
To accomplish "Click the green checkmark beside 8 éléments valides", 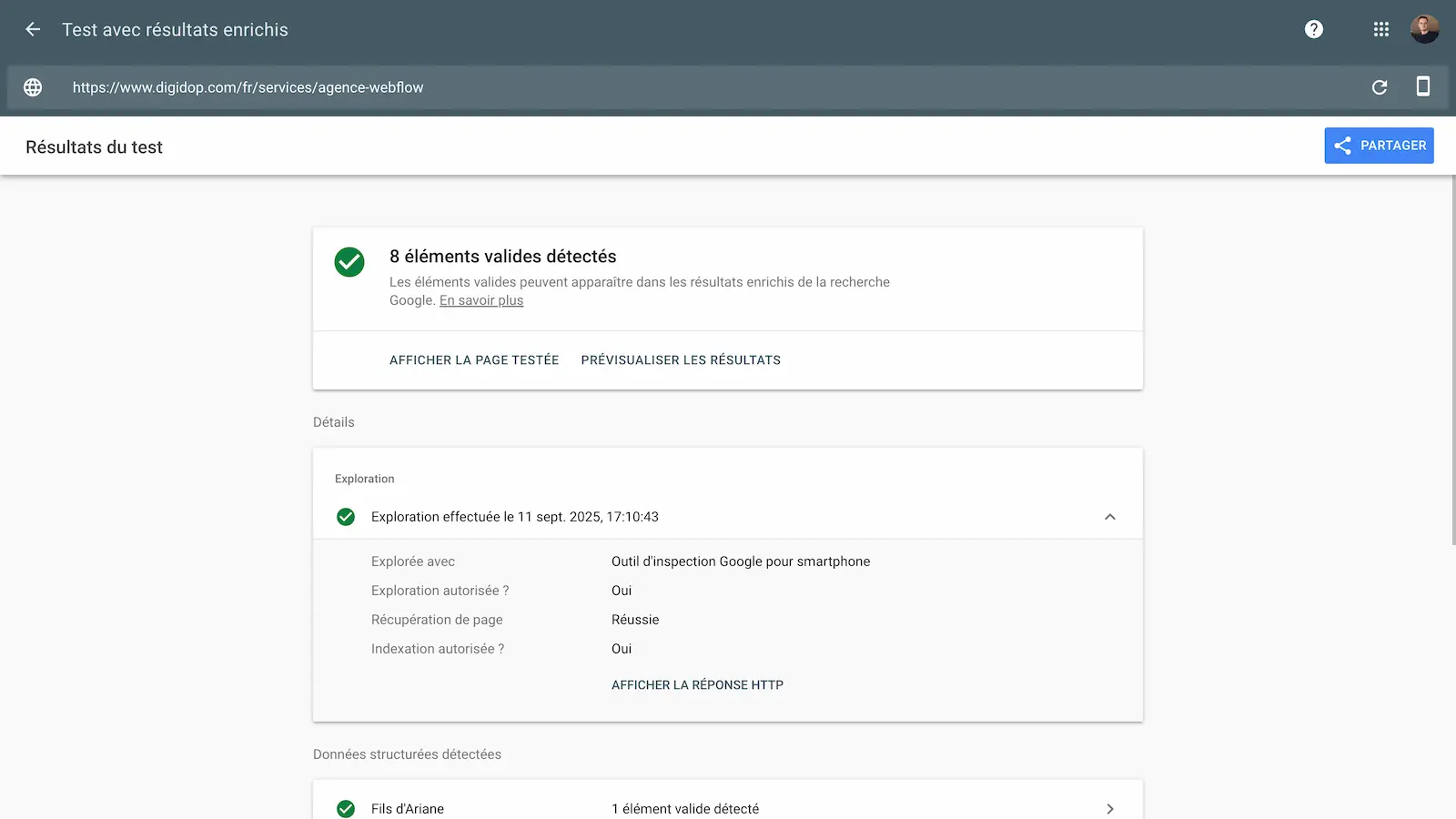I will [349, 262].
